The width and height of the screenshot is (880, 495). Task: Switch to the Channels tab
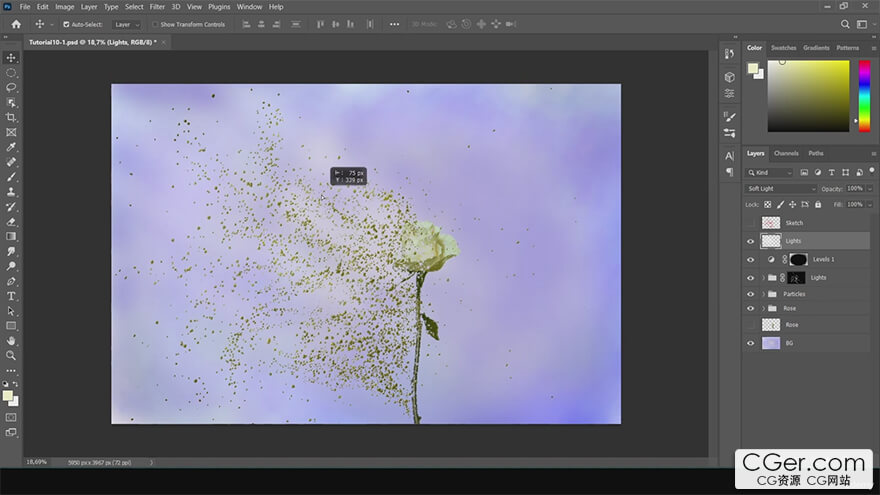pos(786,153)
